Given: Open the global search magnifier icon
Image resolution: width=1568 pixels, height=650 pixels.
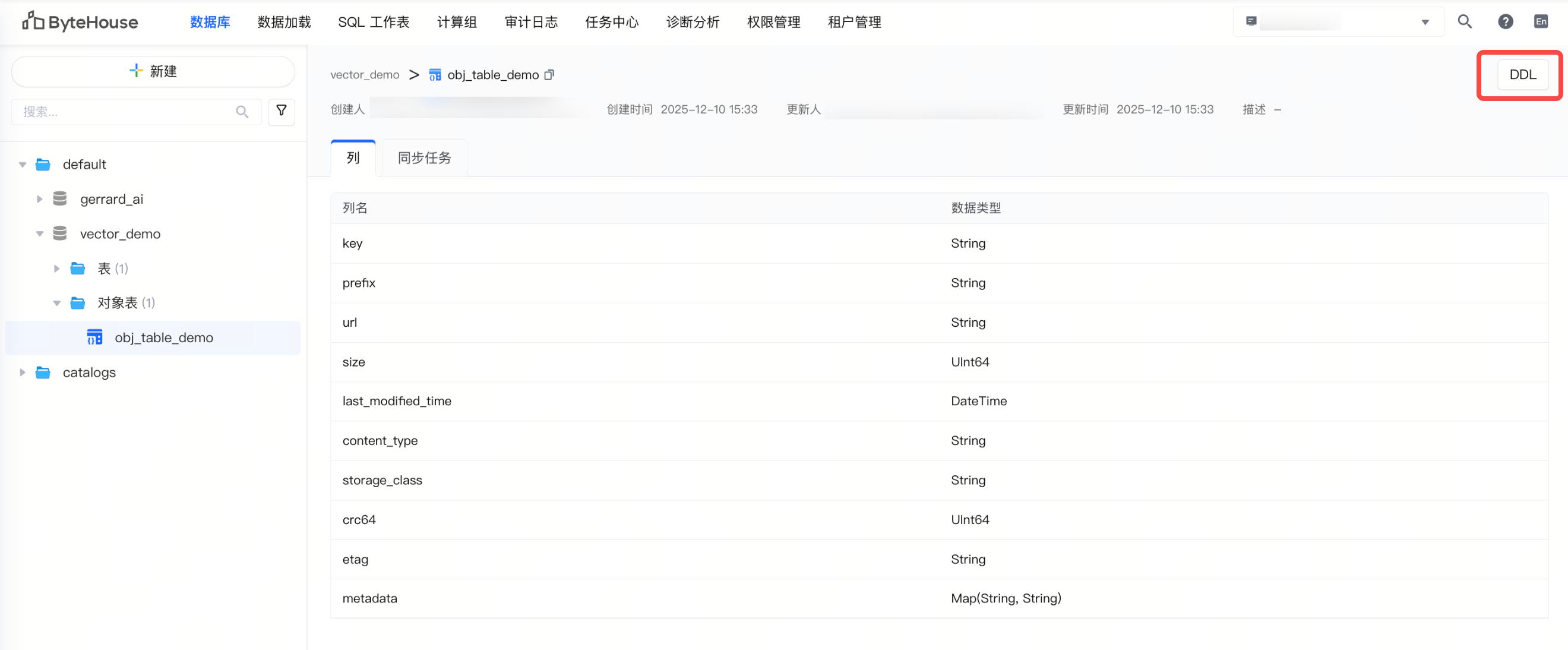Looking at the screenshot, I should click(1465, 22).
